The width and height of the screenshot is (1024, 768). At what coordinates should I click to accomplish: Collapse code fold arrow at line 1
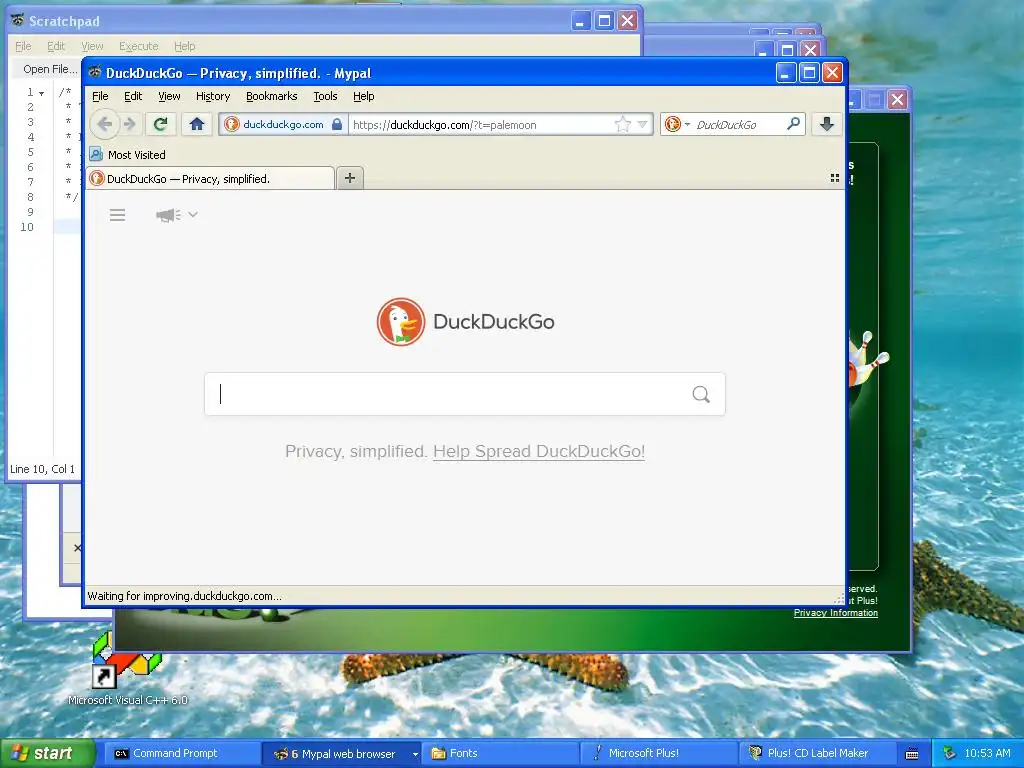pyautogui.click(x=42, y=93)
